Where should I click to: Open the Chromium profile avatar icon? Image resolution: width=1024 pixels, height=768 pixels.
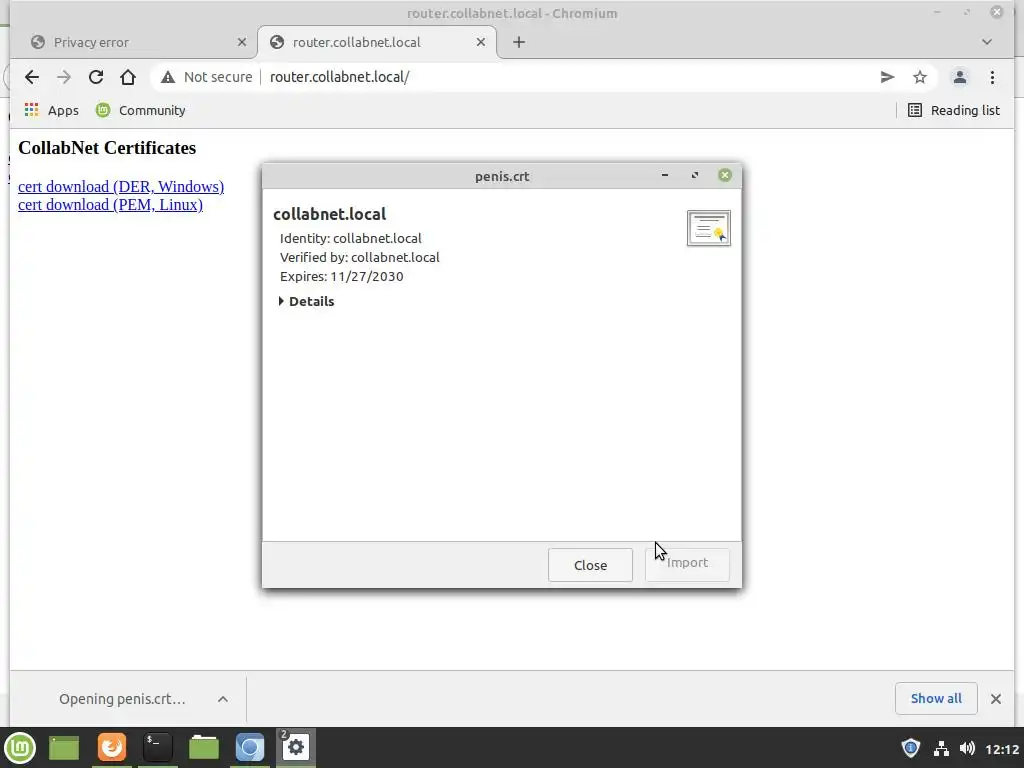tap(959, 77)
